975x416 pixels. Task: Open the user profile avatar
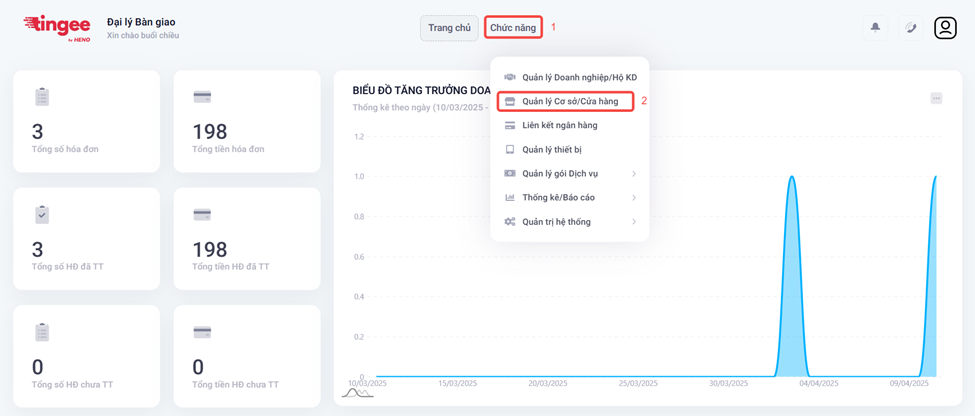(x=945, y=28)
